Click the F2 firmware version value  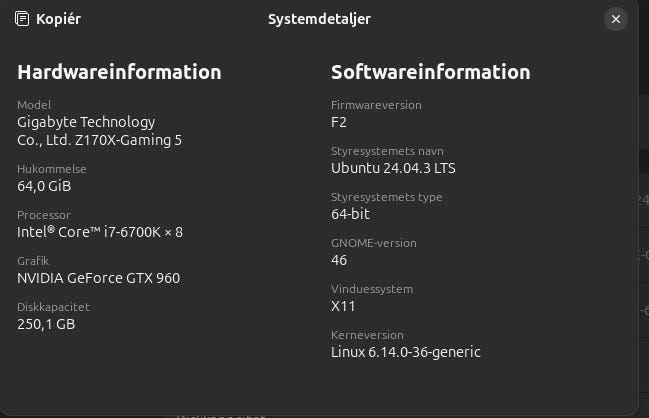pos(338,122)
